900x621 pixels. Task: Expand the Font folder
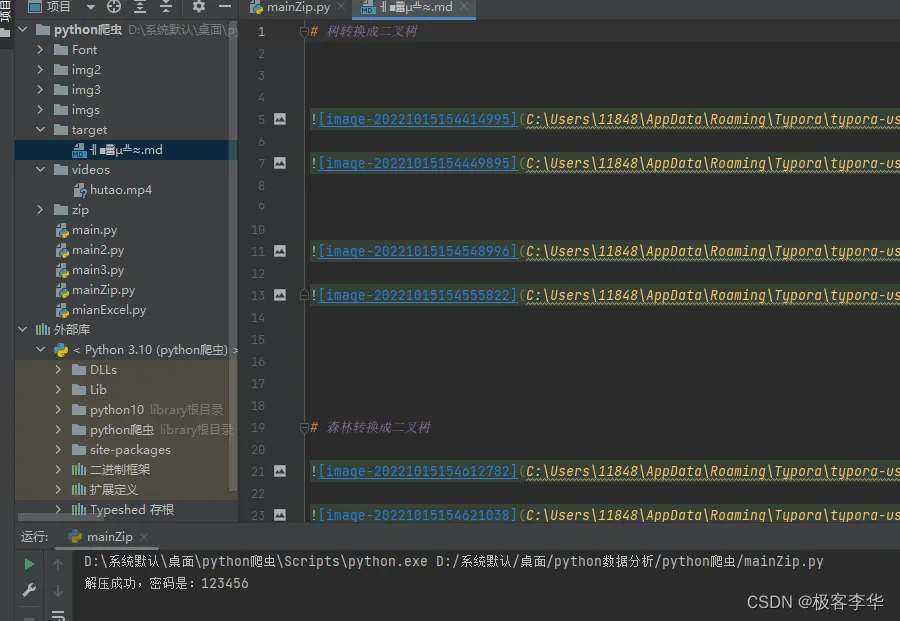pos(40,50)
